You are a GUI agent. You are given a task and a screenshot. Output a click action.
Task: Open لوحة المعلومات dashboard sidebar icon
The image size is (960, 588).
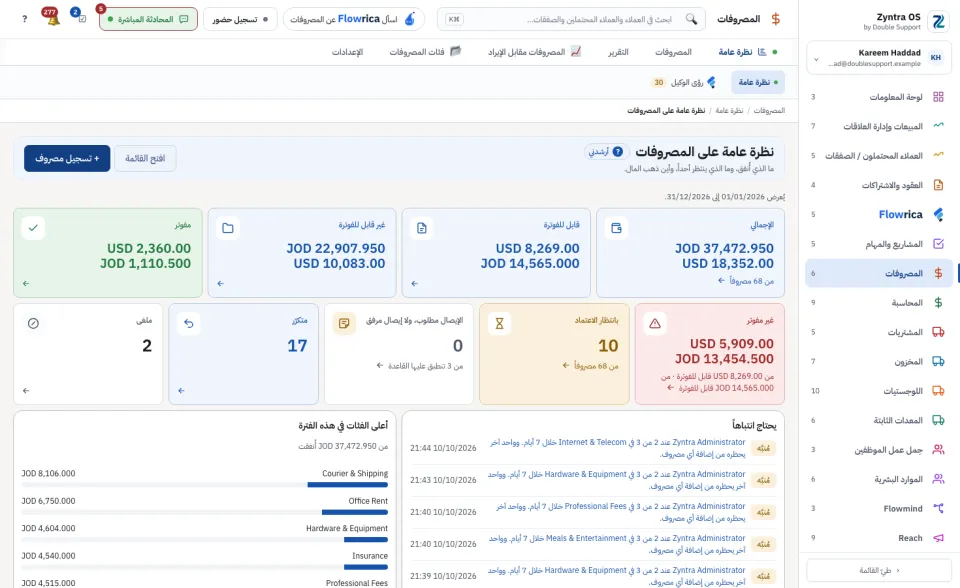tap(938, 97)
